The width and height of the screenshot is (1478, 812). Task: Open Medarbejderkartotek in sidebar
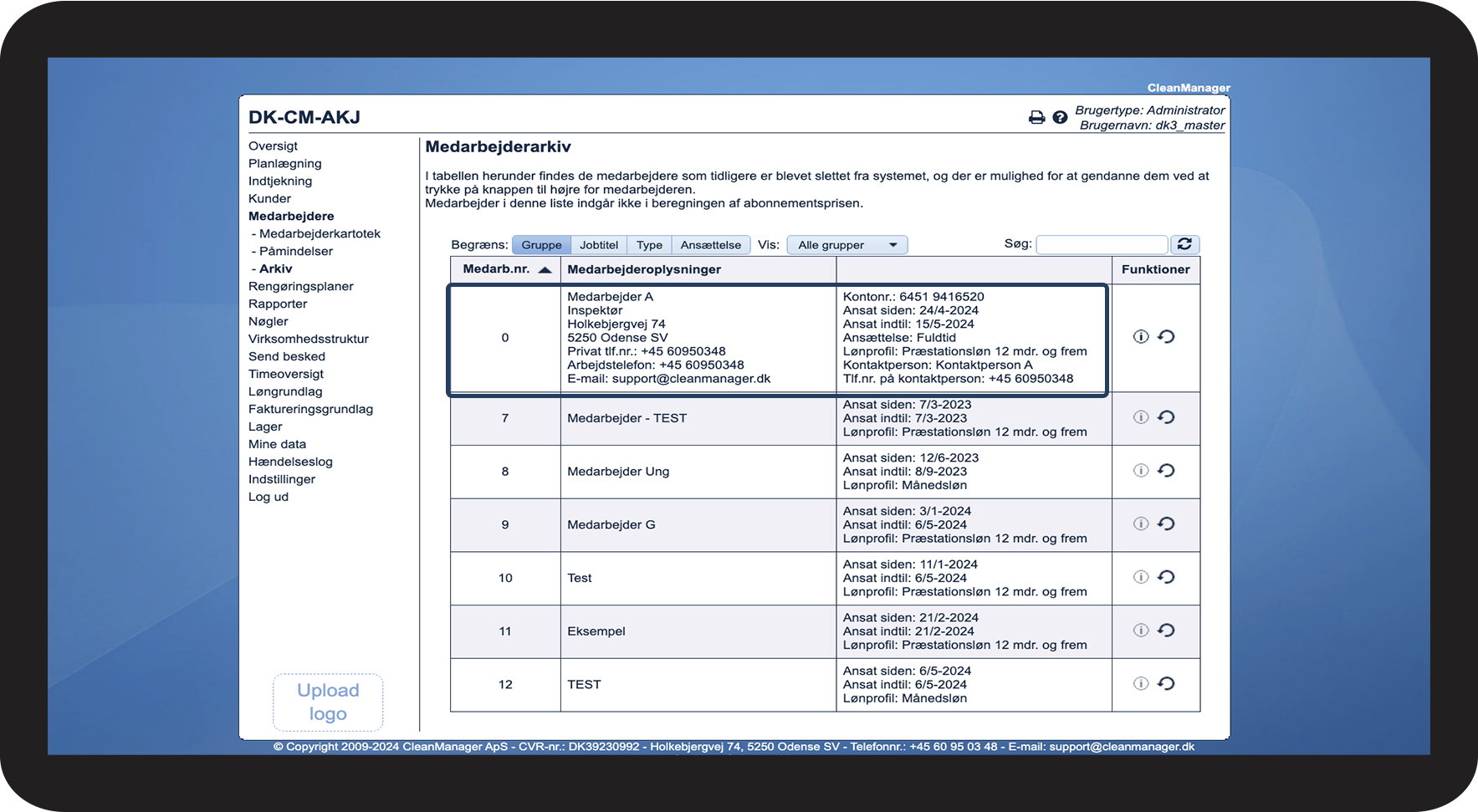[x=320, y=233]
